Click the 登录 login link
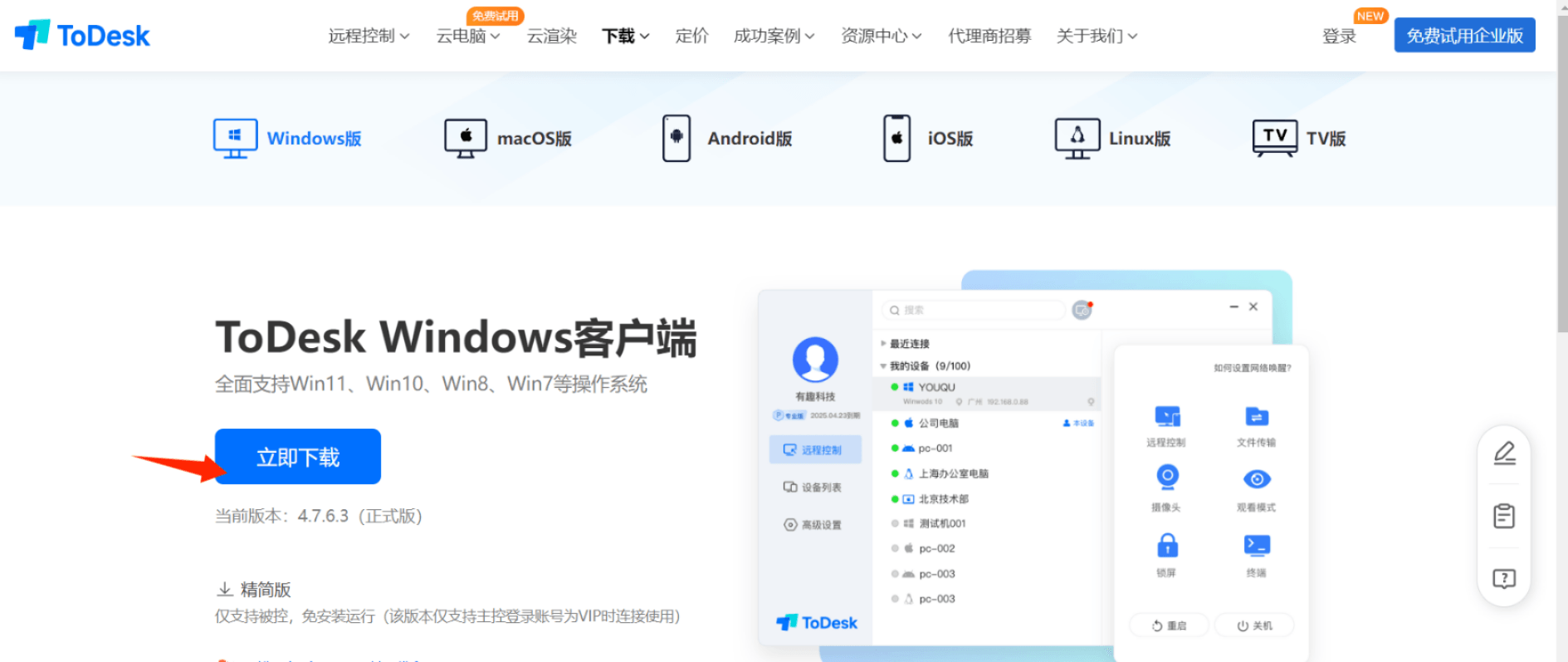Screen dimensions: 1568x662 1339,36
